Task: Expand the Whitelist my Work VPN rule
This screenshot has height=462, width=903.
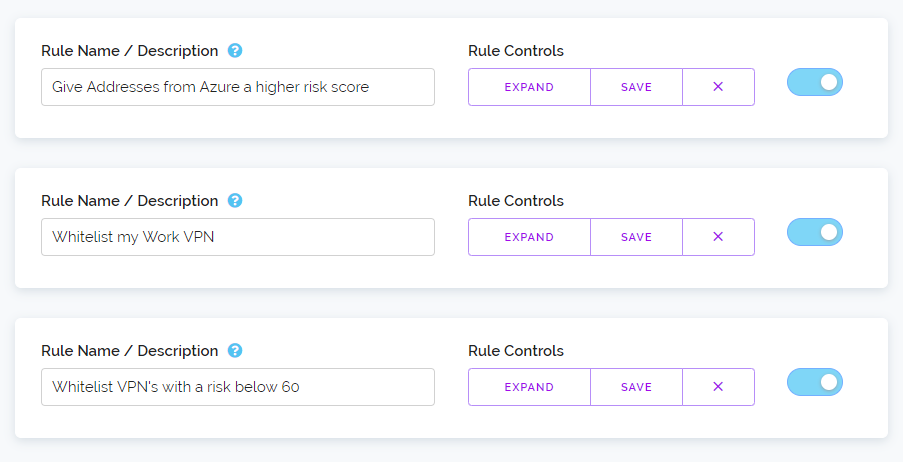Action: tap(529, 237)
